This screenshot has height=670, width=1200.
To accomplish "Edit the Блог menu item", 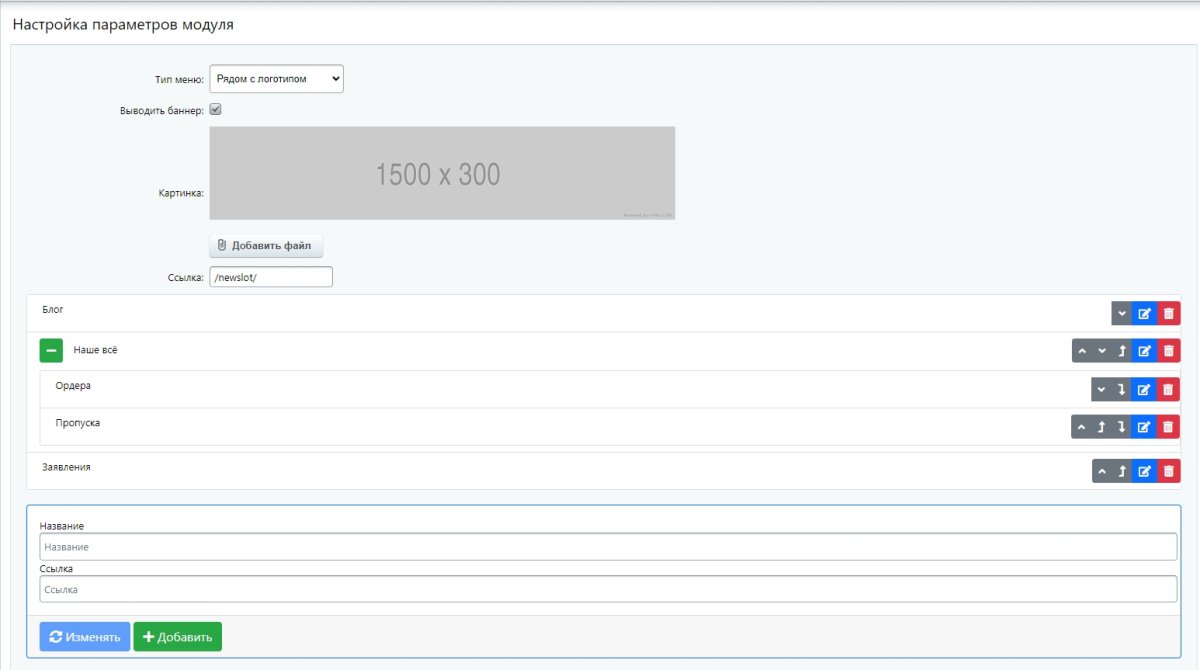I will [x=1145, y=314].
